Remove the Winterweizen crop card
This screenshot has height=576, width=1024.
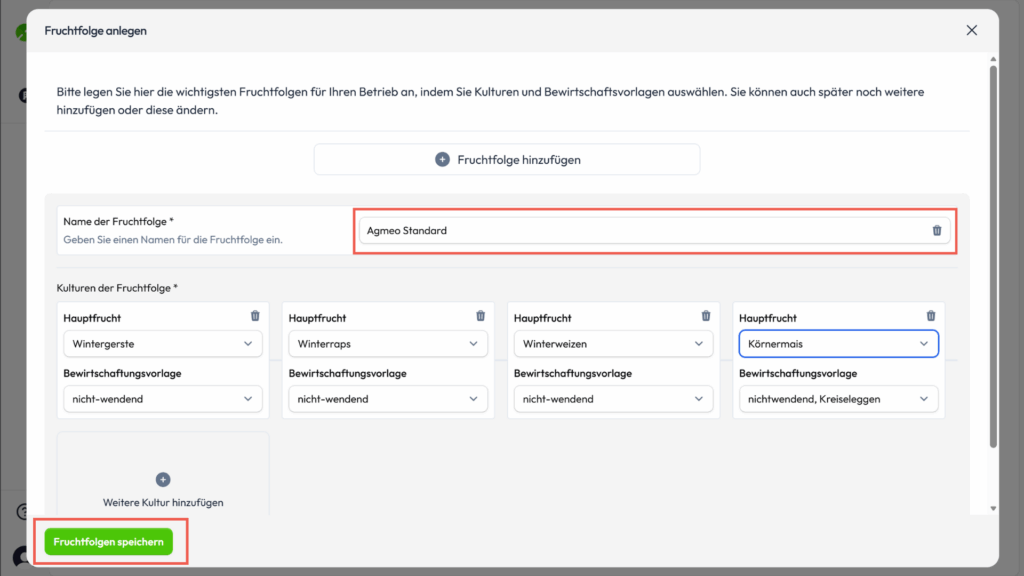tap(706, 316)
